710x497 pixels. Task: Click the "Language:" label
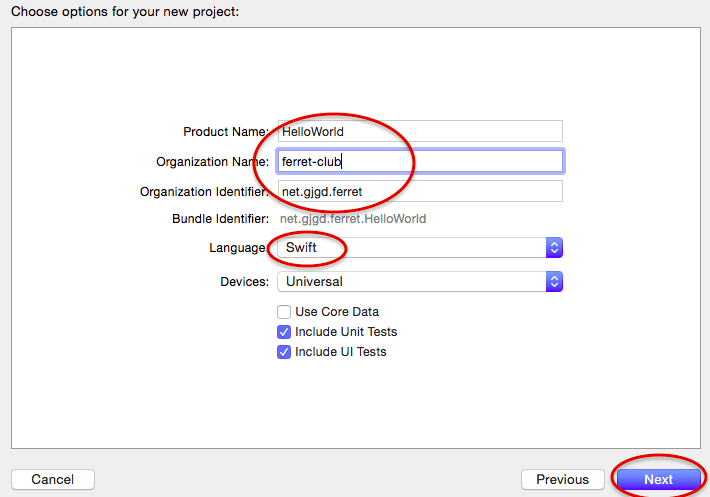click(237, 247)
